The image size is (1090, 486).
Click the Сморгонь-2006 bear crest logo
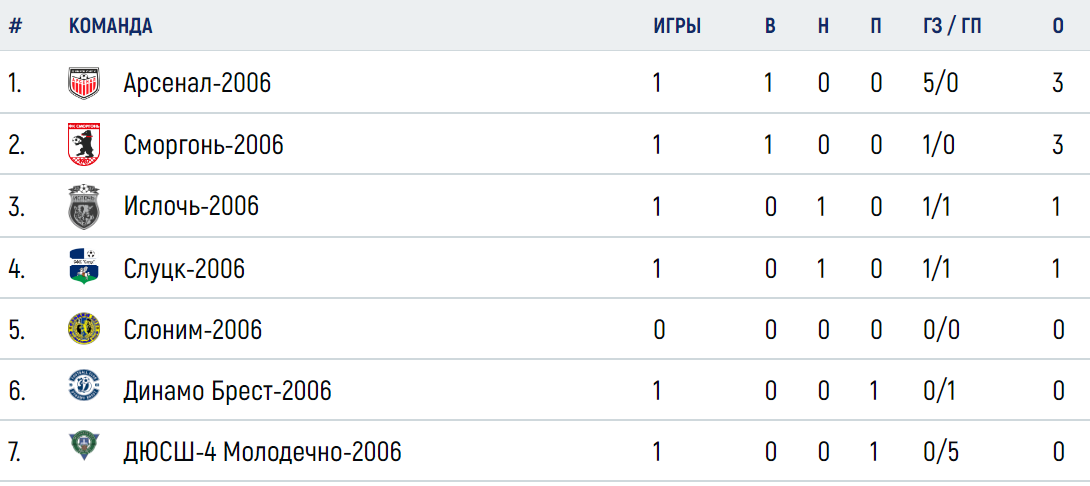tap(84, 145)
